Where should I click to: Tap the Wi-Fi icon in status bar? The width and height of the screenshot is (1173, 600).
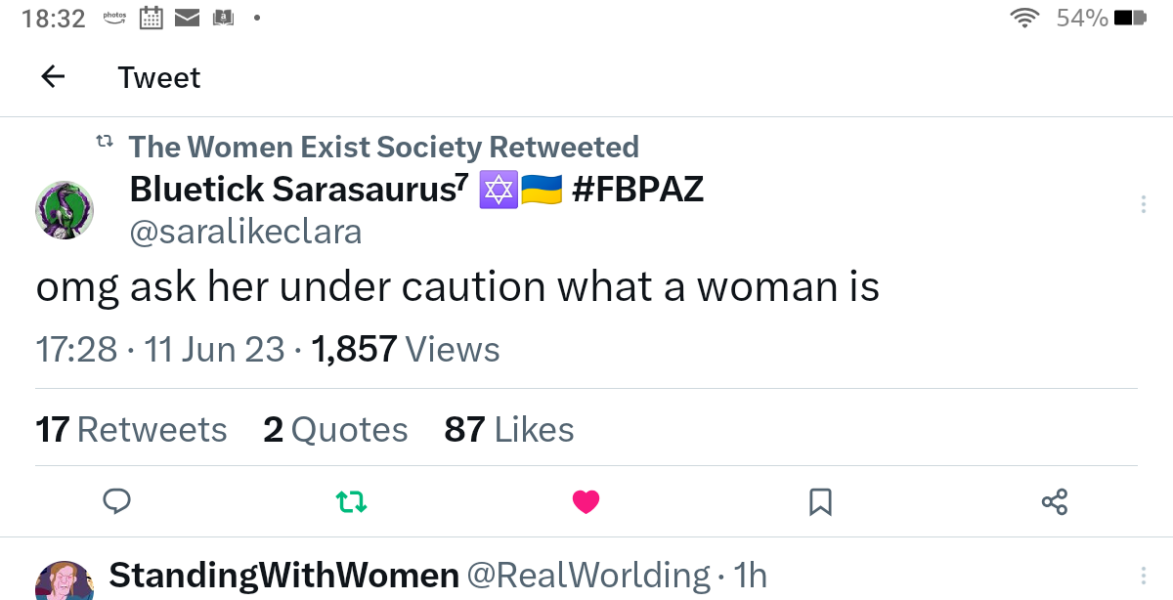(x=1024, y=18)
